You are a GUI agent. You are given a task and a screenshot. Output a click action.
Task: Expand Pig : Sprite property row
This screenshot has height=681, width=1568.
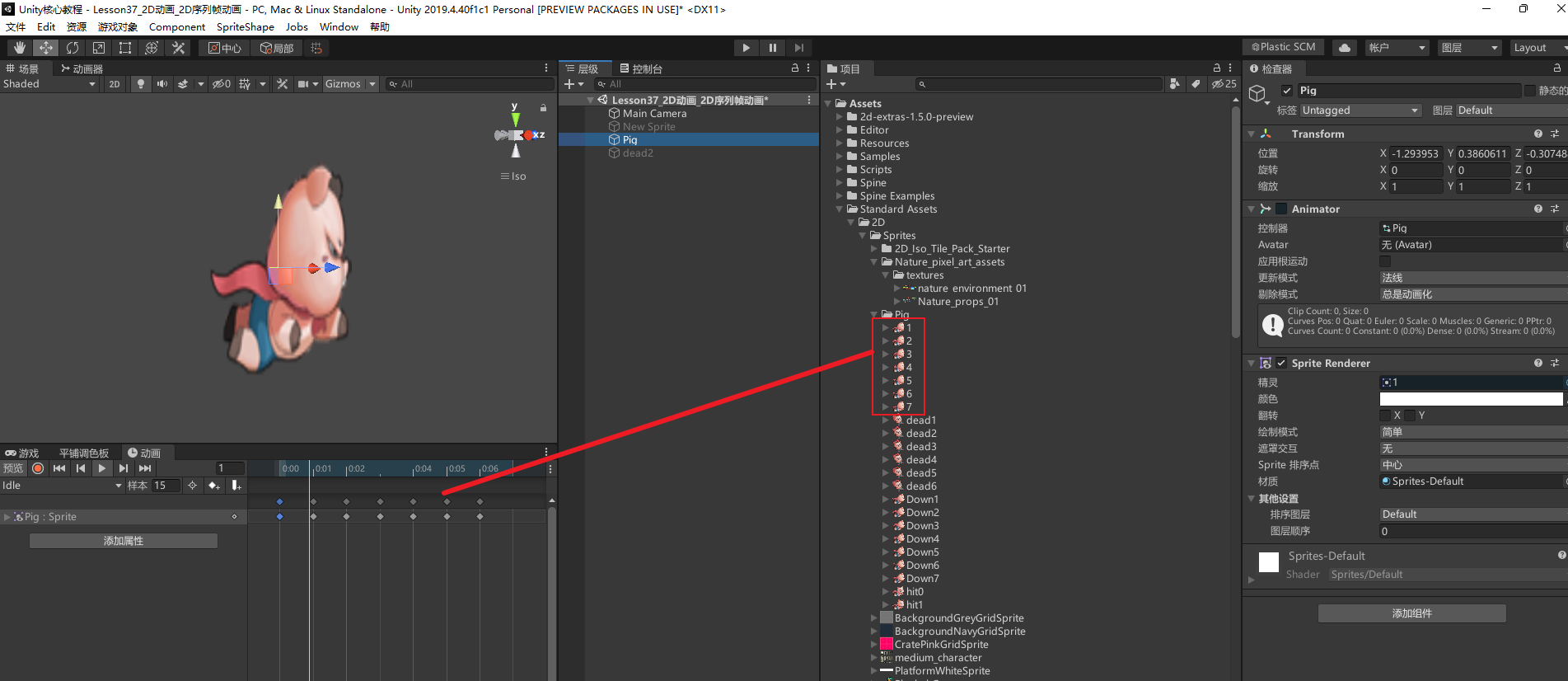(x=7, y=517)
